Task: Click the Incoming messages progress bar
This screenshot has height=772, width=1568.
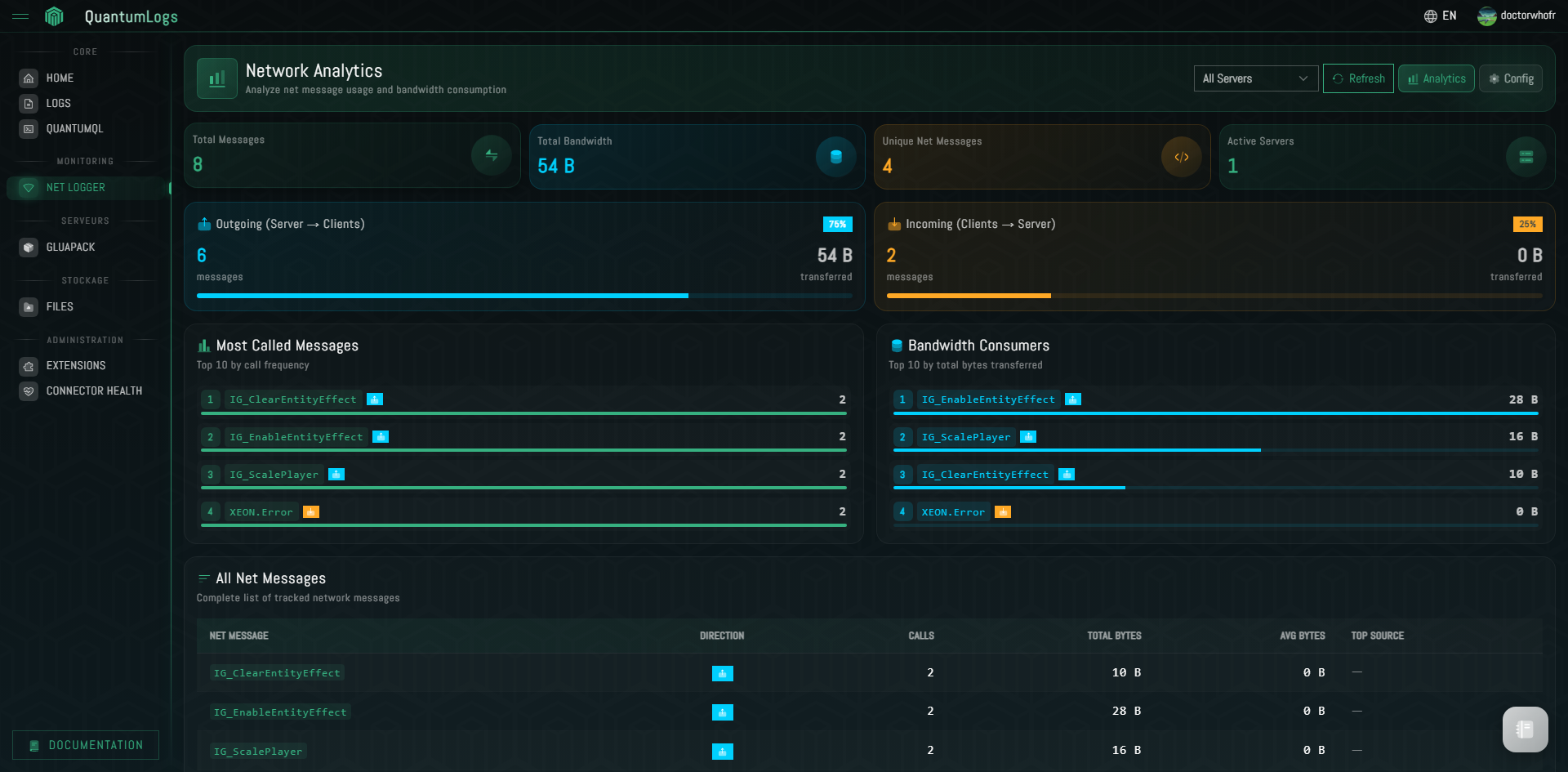Action: 1214,296
